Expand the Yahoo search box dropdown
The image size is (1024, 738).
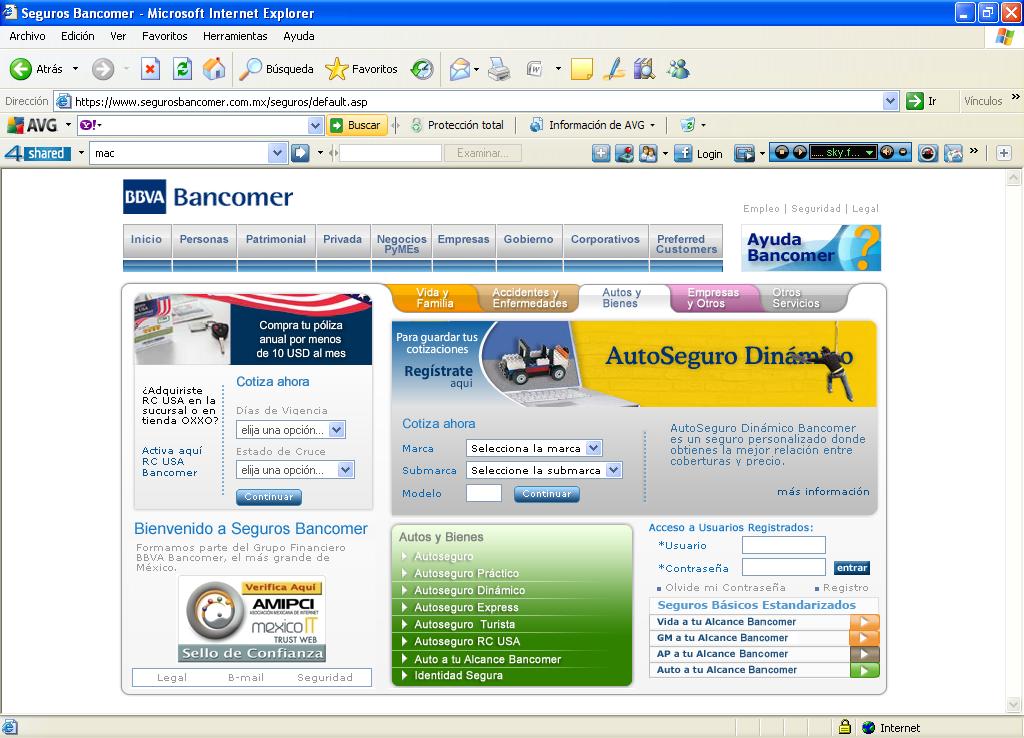[315, 125]
